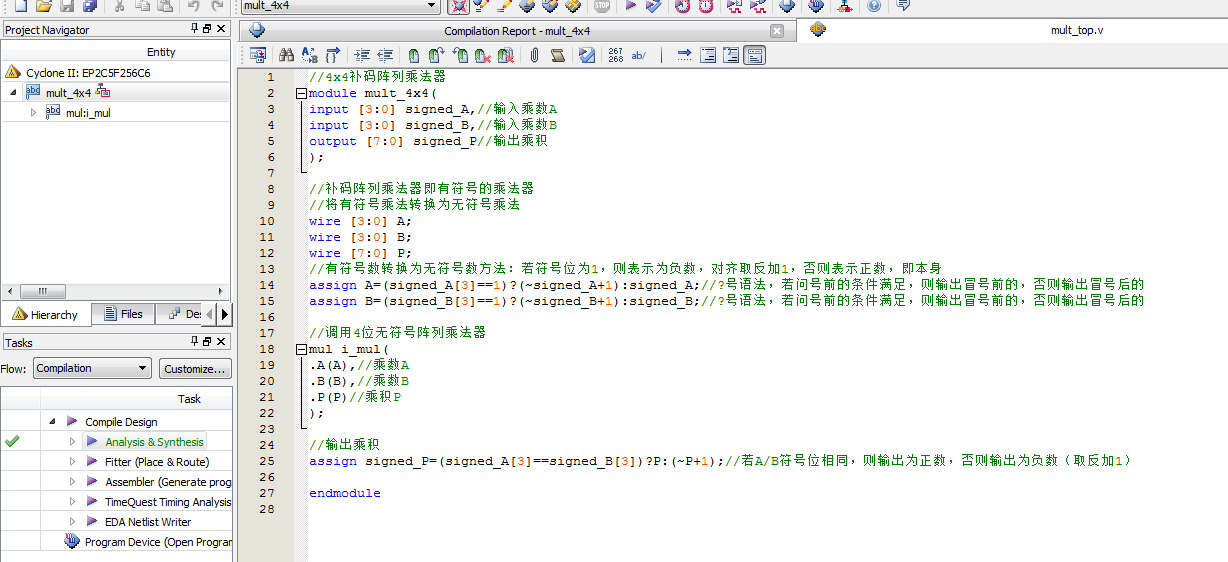1228x562 pixels.
Task: Open the Find binoculars tool
Action: click(286, 56)
